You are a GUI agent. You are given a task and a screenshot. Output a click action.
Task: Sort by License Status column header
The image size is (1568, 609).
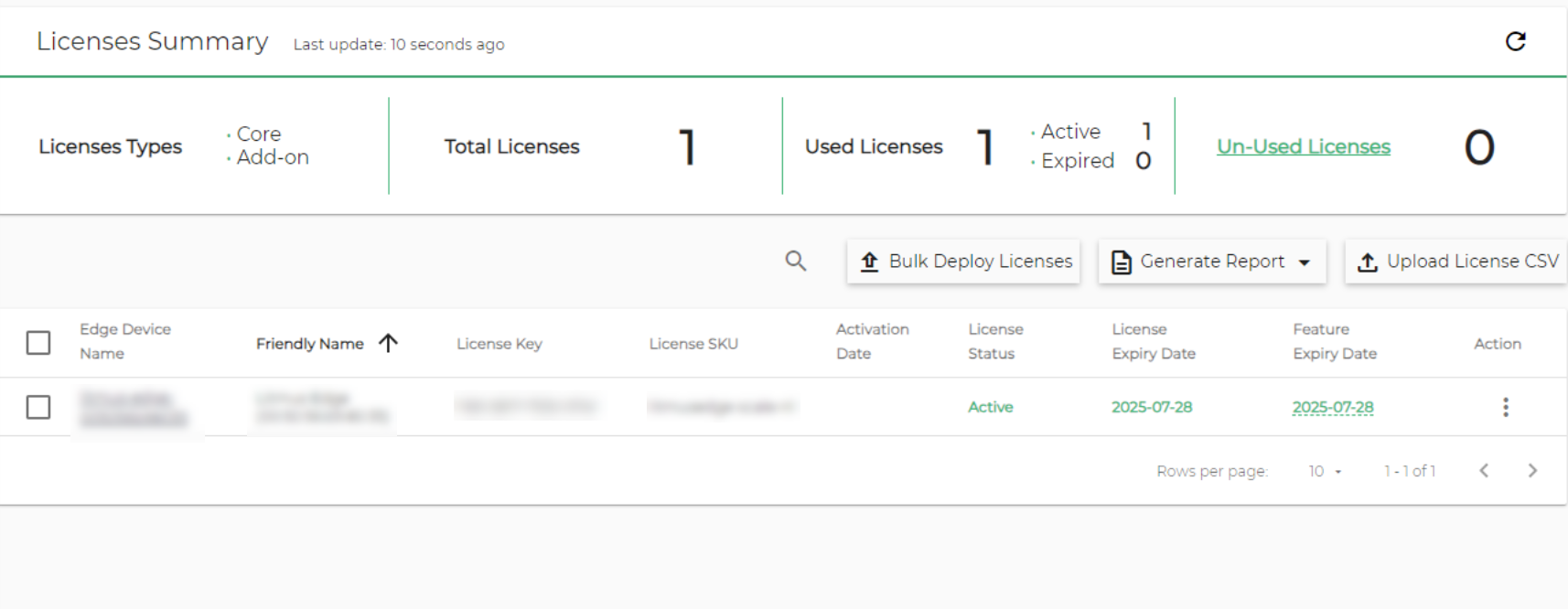(995, 341)
